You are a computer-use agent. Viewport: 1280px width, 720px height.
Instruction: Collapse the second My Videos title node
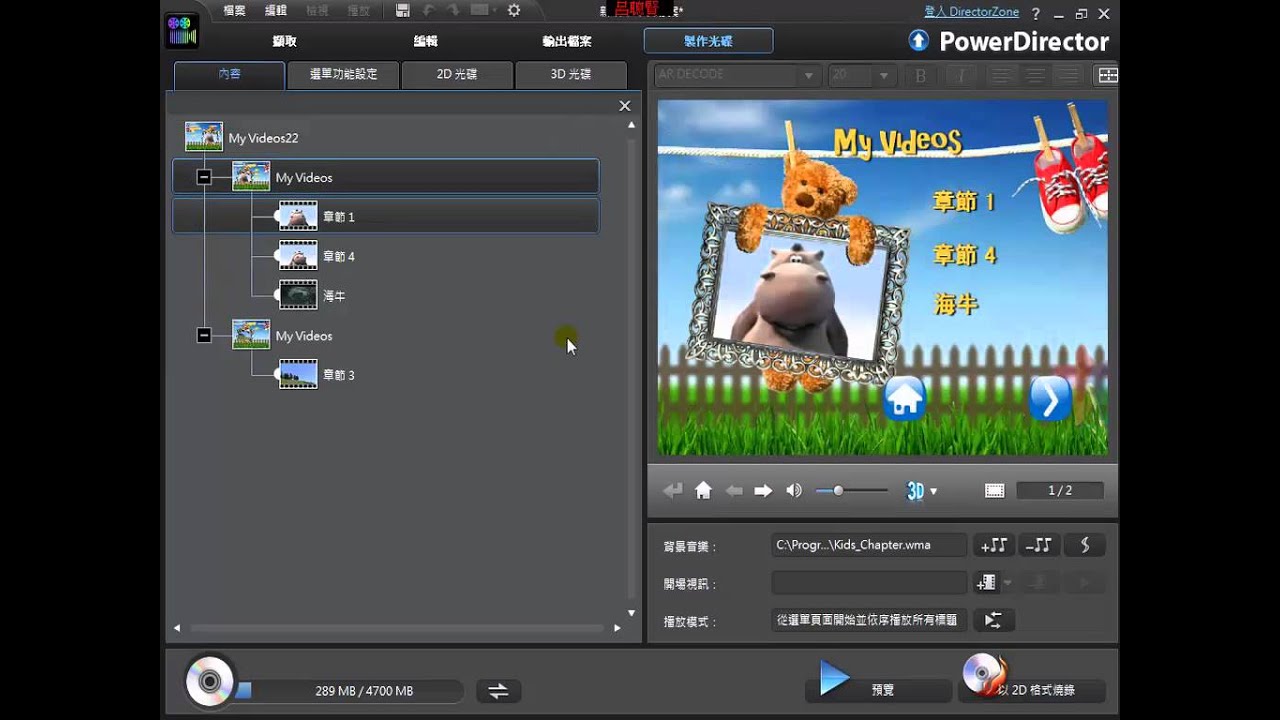(x=204, y=336)
